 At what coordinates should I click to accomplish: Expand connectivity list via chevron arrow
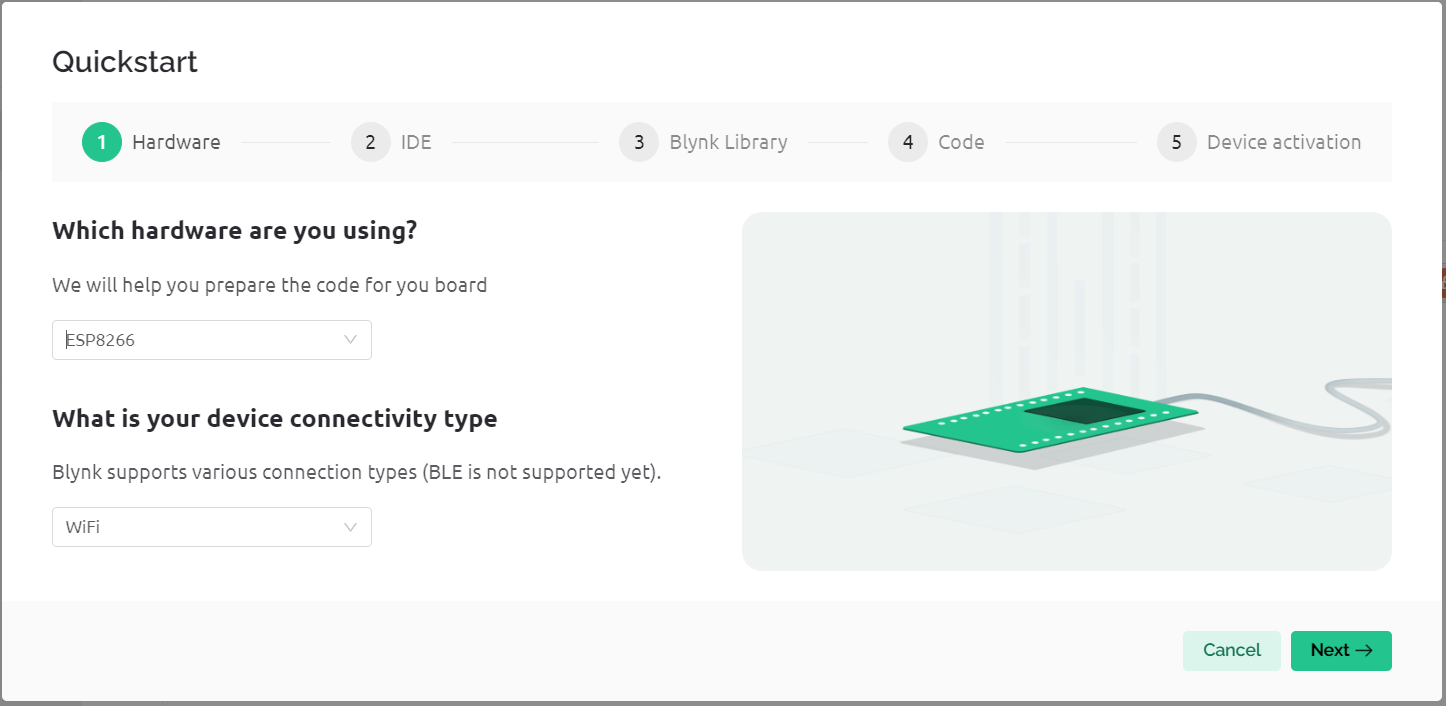coord(350,527)
